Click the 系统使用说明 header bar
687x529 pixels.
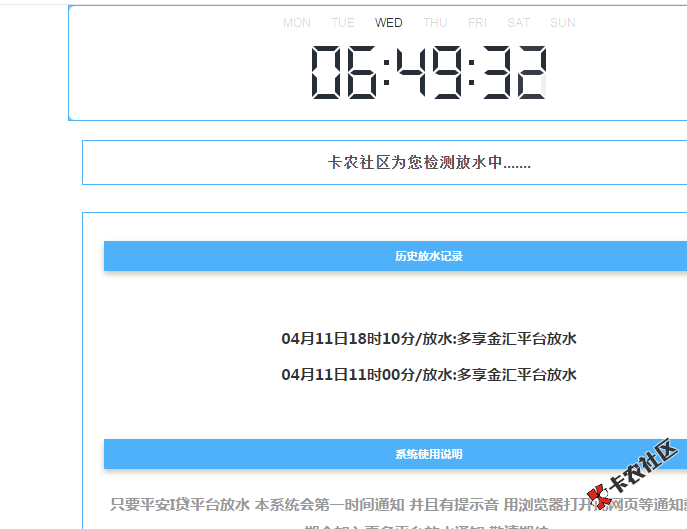click(395, 454)
